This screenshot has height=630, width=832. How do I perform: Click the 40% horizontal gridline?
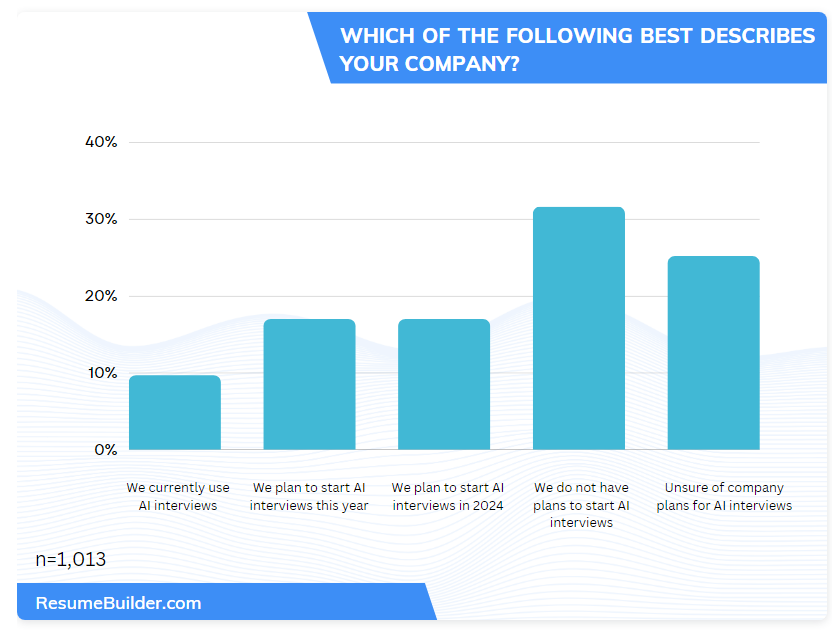click(440, 142)
